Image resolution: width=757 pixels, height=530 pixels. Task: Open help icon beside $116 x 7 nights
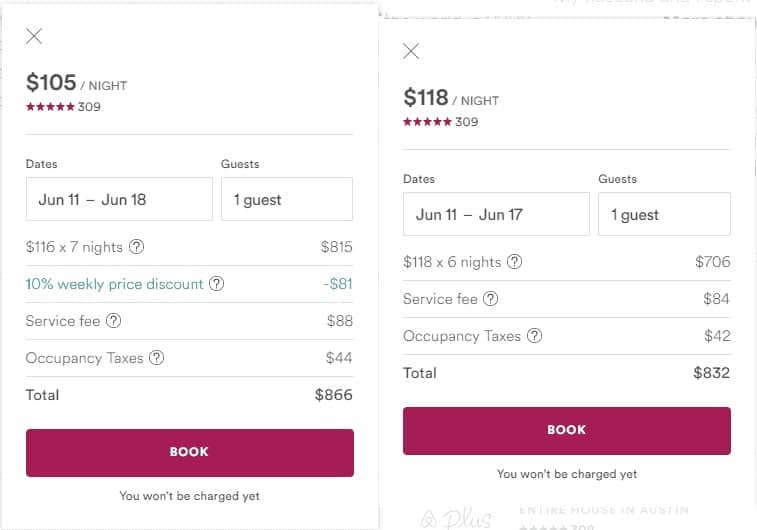click(137, 247)
